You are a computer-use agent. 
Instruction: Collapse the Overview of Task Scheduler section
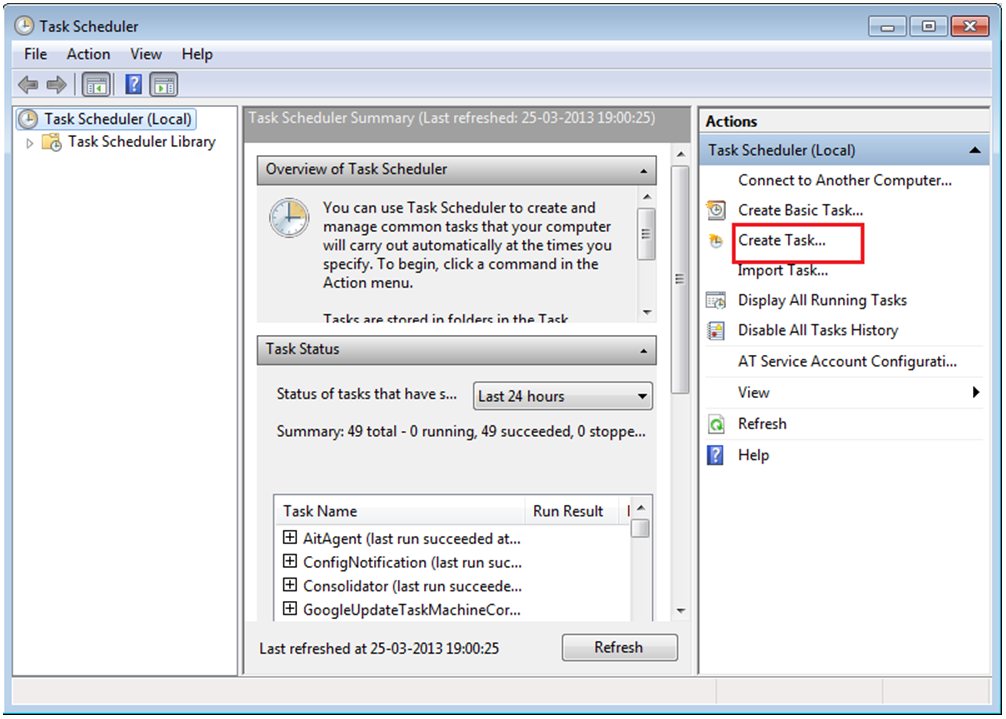[644, 170]
